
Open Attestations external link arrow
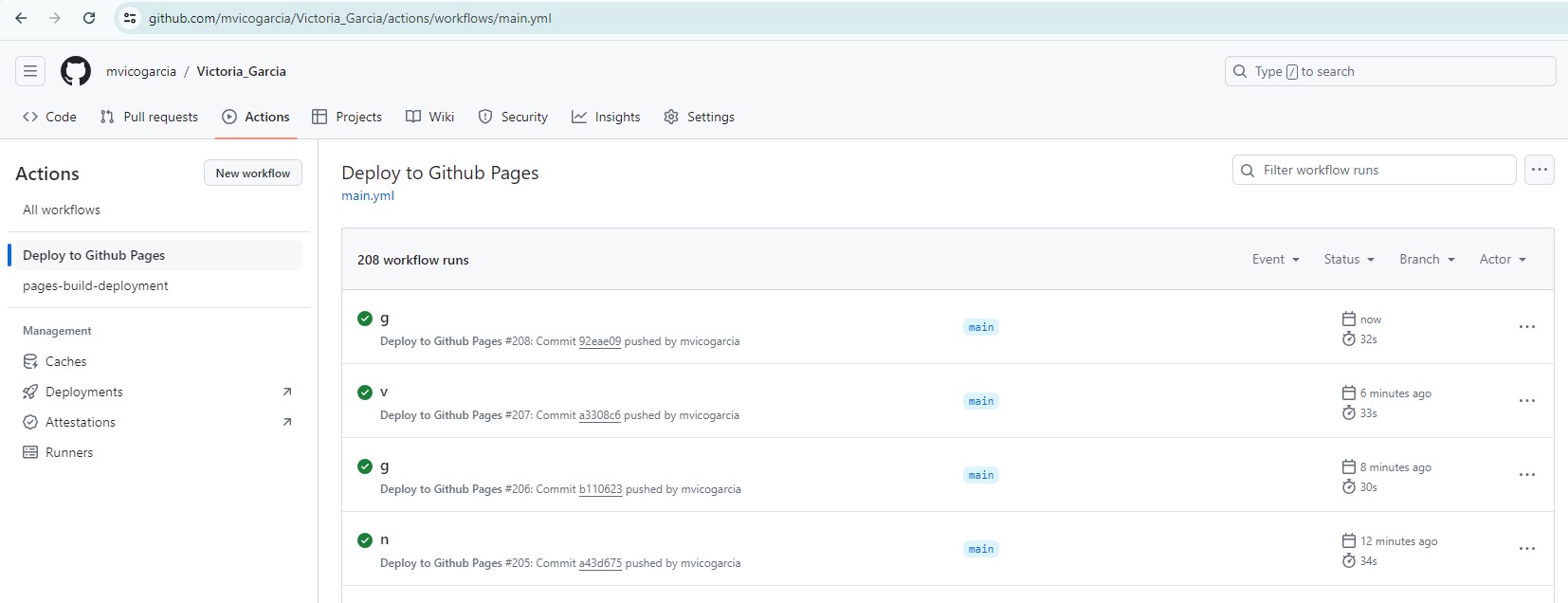pos(287,422)
